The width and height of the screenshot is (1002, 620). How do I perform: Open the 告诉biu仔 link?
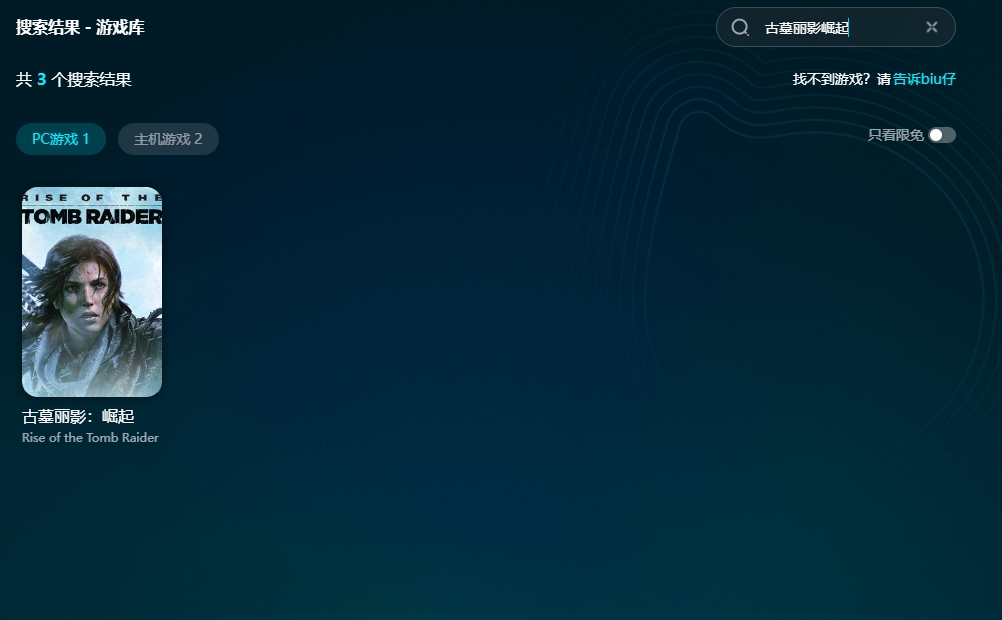click(924, 79)
